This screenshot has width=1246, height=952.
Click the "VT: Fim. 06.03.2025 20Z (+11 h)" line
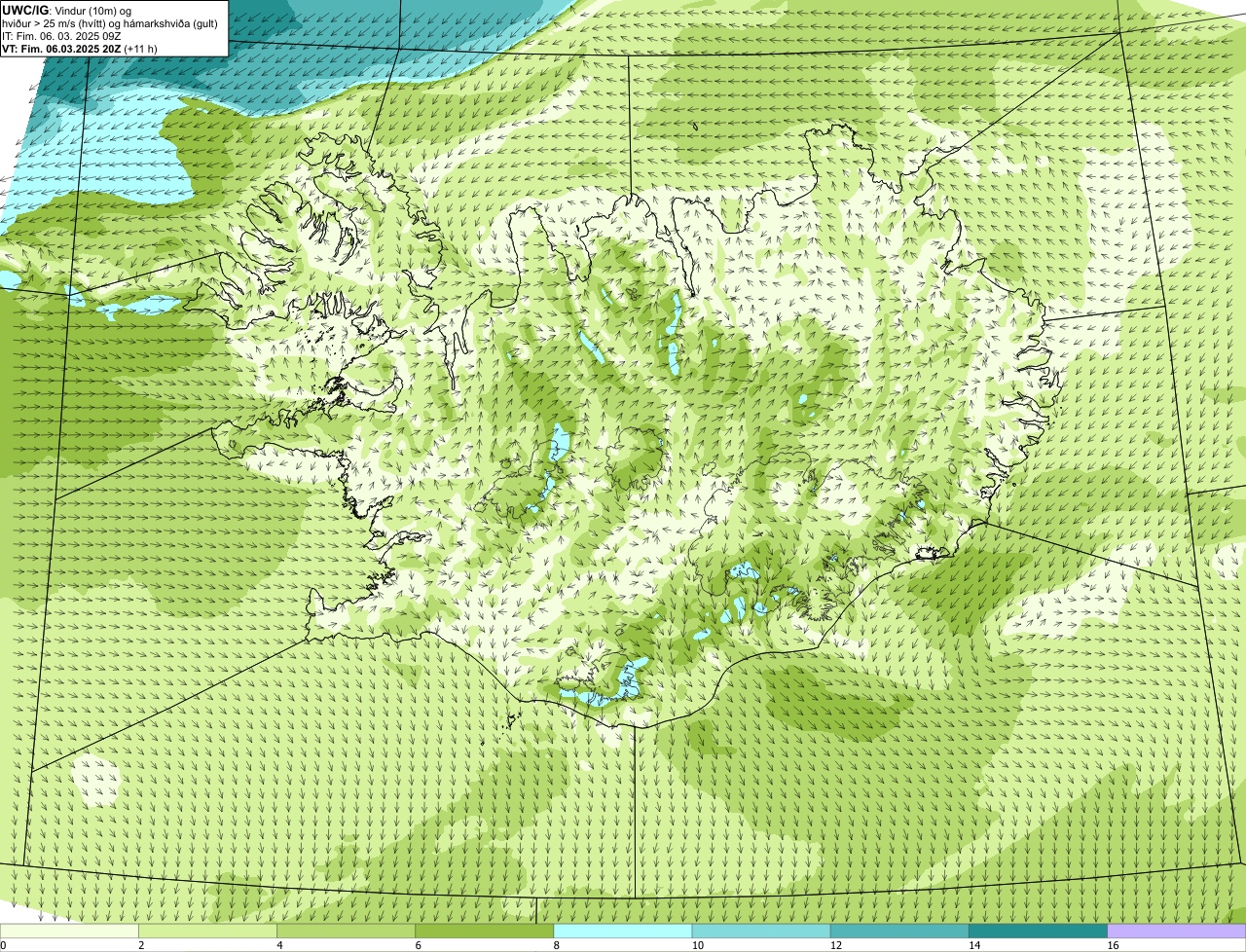[x=81, y=48]
